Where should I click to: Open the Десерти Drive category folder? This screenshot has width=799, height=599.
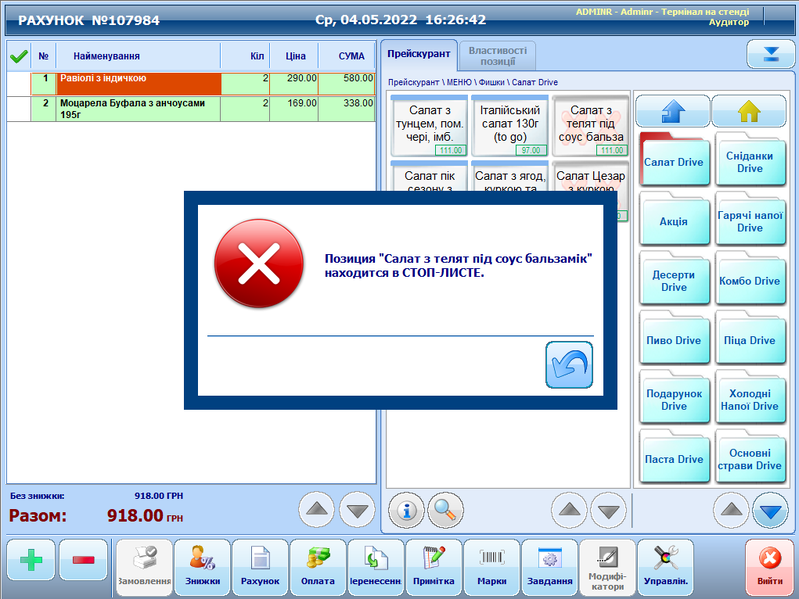tap(673, 281)
